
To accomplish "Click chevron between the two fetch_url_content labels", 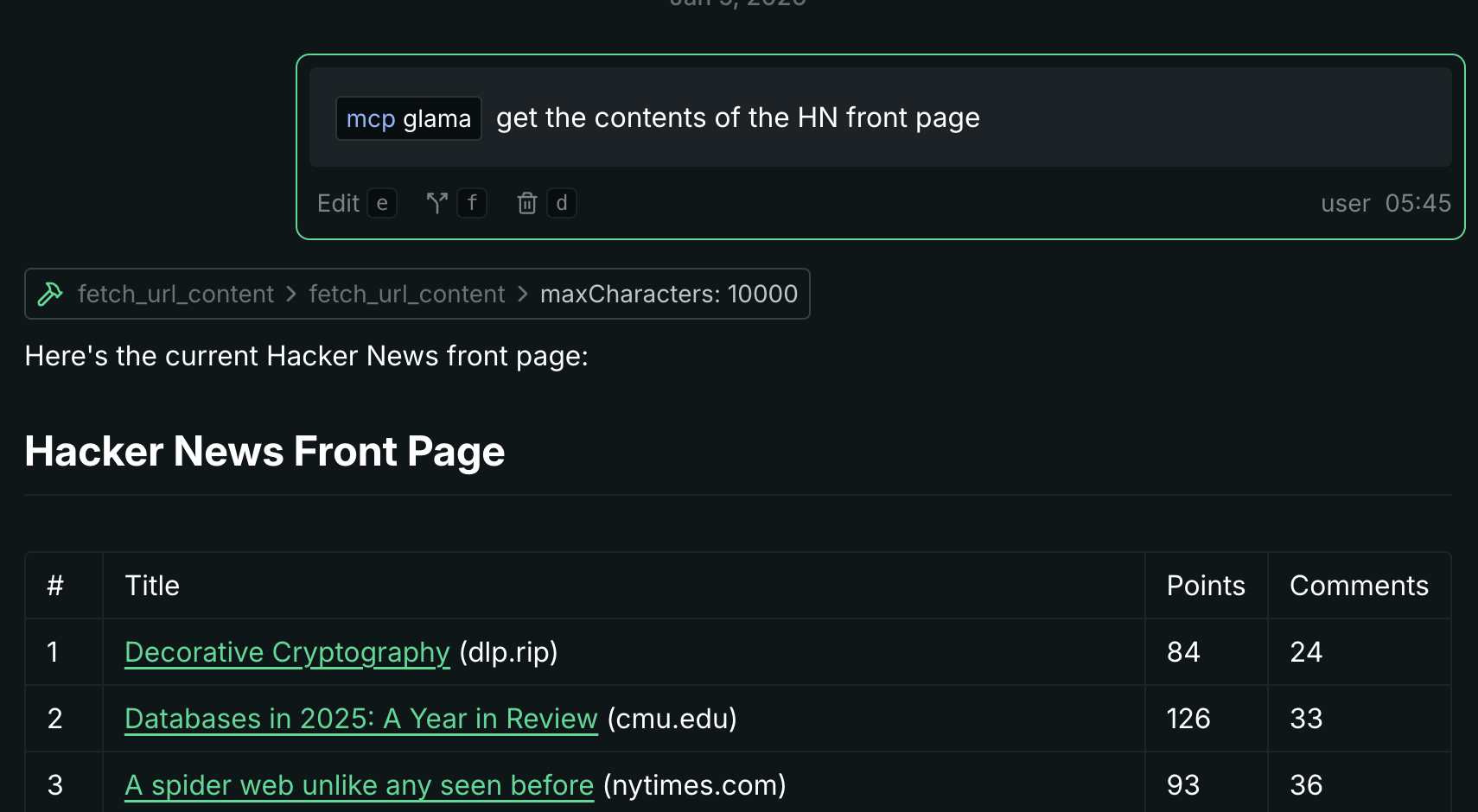I will pos(291,295).
